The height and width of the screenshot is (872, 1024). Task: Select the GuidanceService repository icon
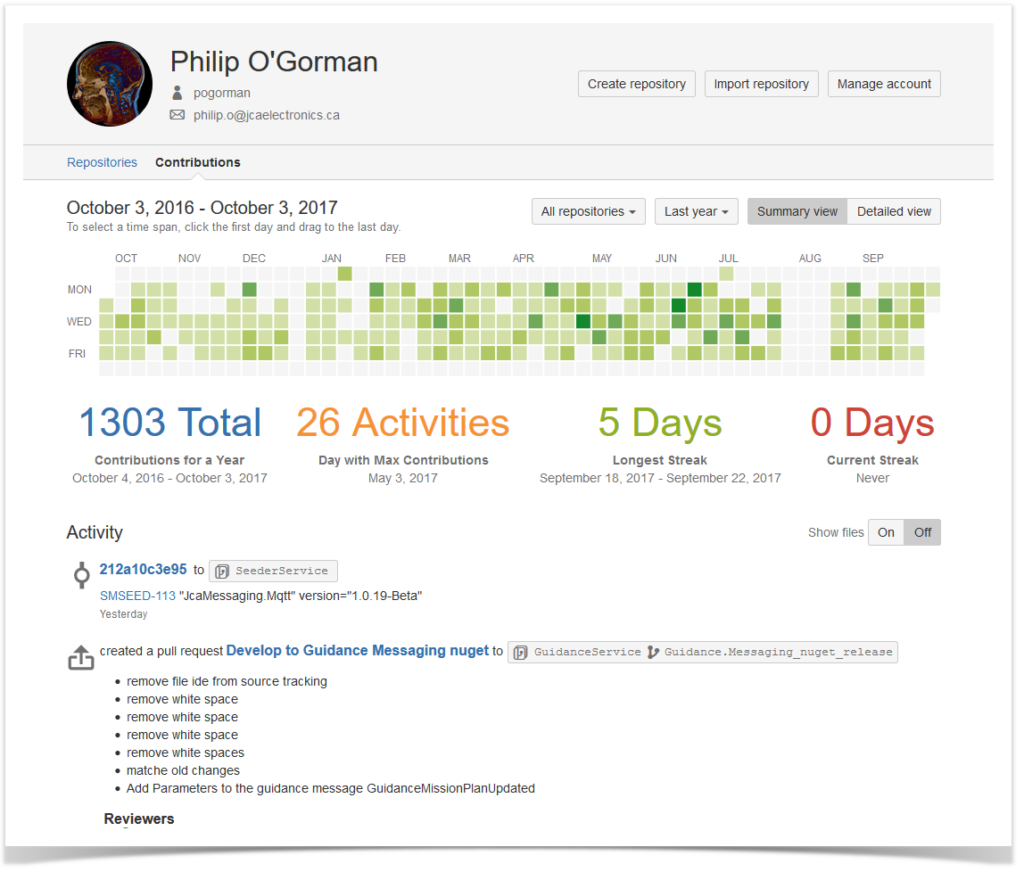click(x=521, y=651)
